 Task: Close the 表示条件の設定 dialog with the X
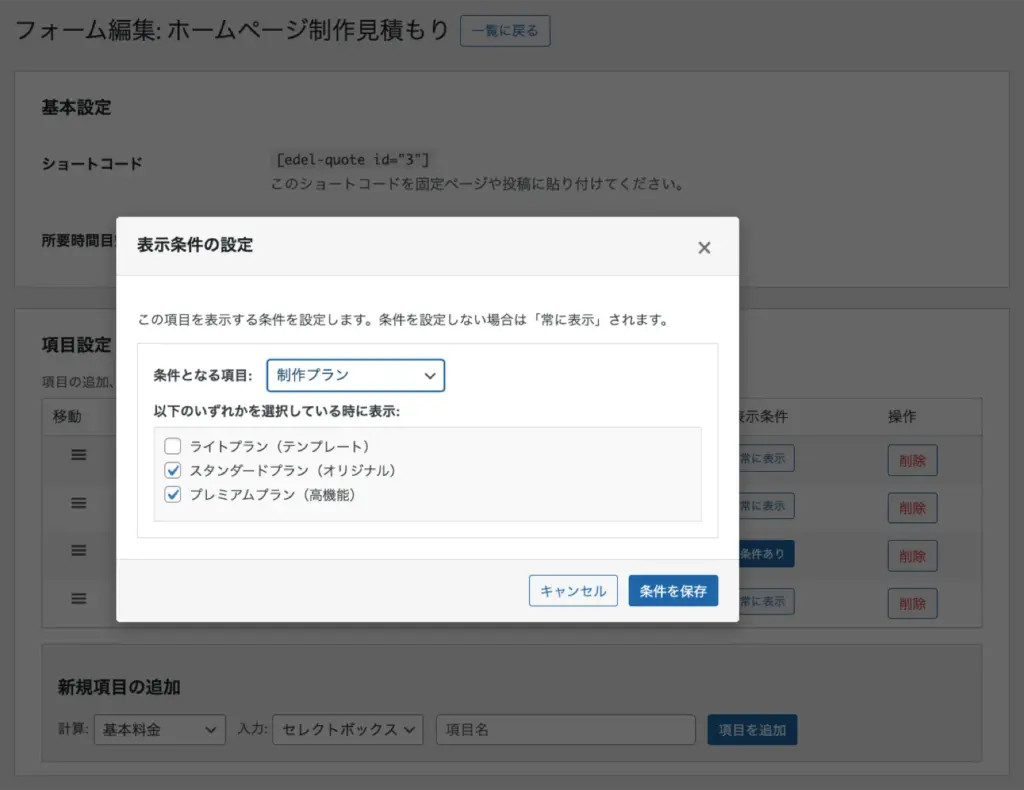704,248
